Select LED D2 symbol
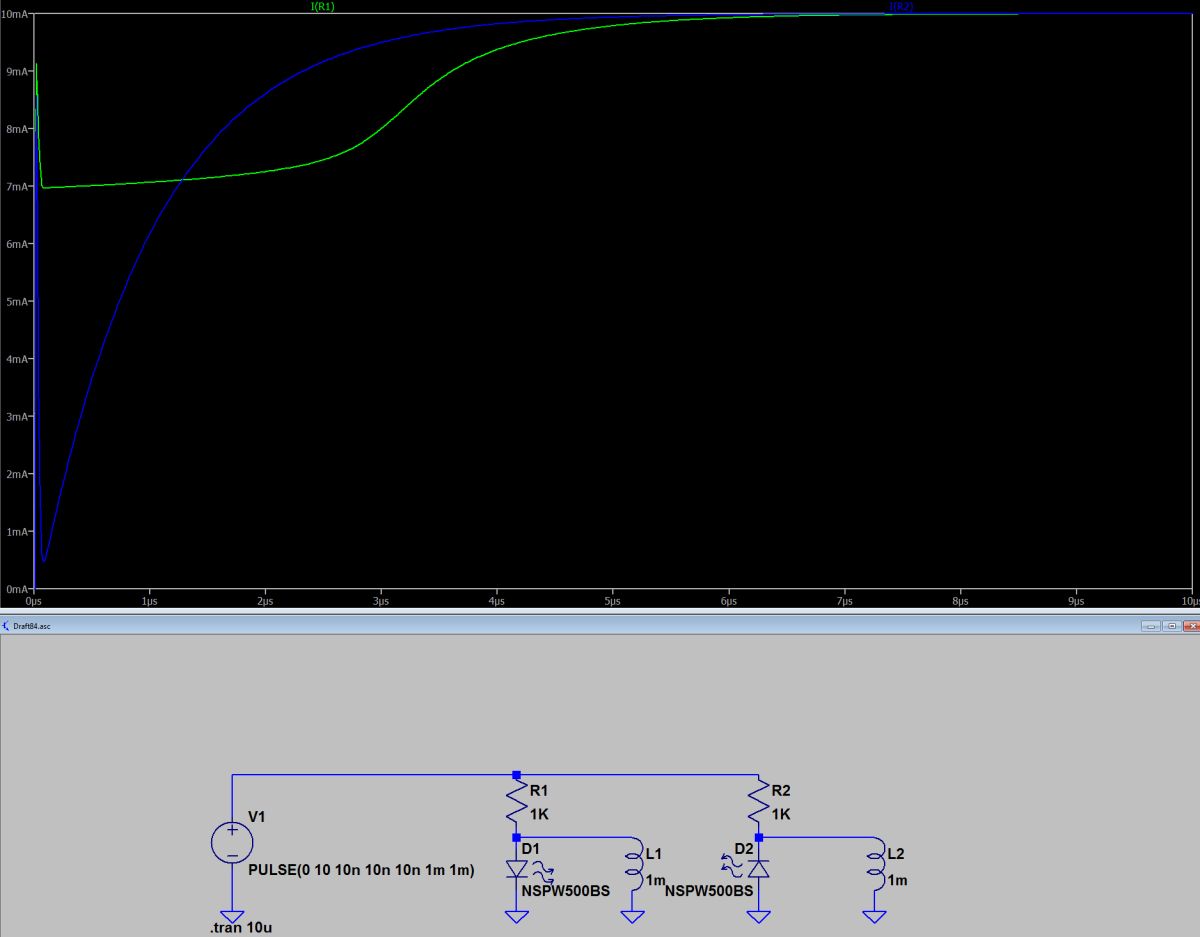 (x=748, y=869)
